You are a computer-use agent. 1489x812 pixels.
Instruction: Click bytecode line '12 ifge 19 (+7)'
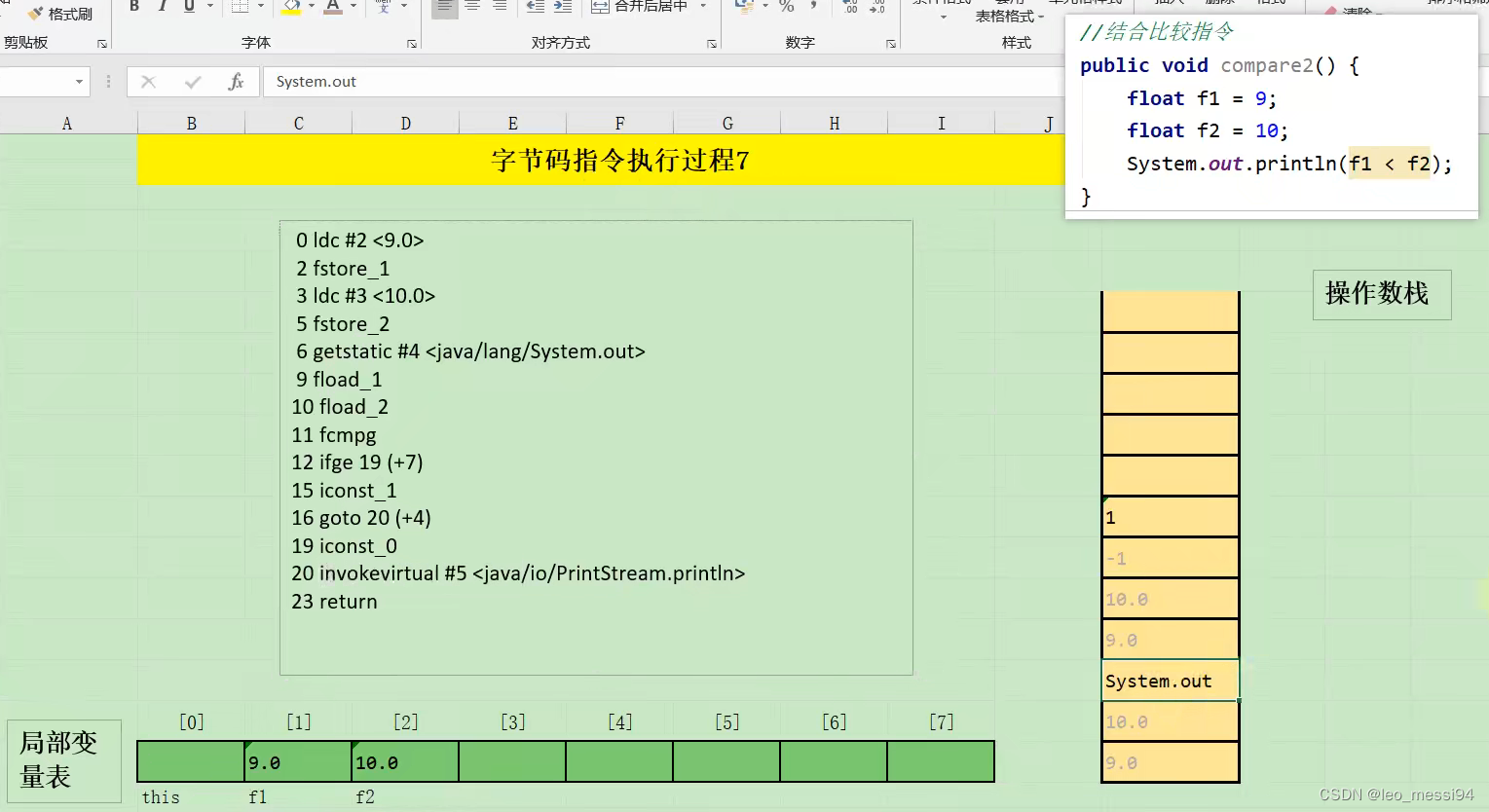coord(357,462)
